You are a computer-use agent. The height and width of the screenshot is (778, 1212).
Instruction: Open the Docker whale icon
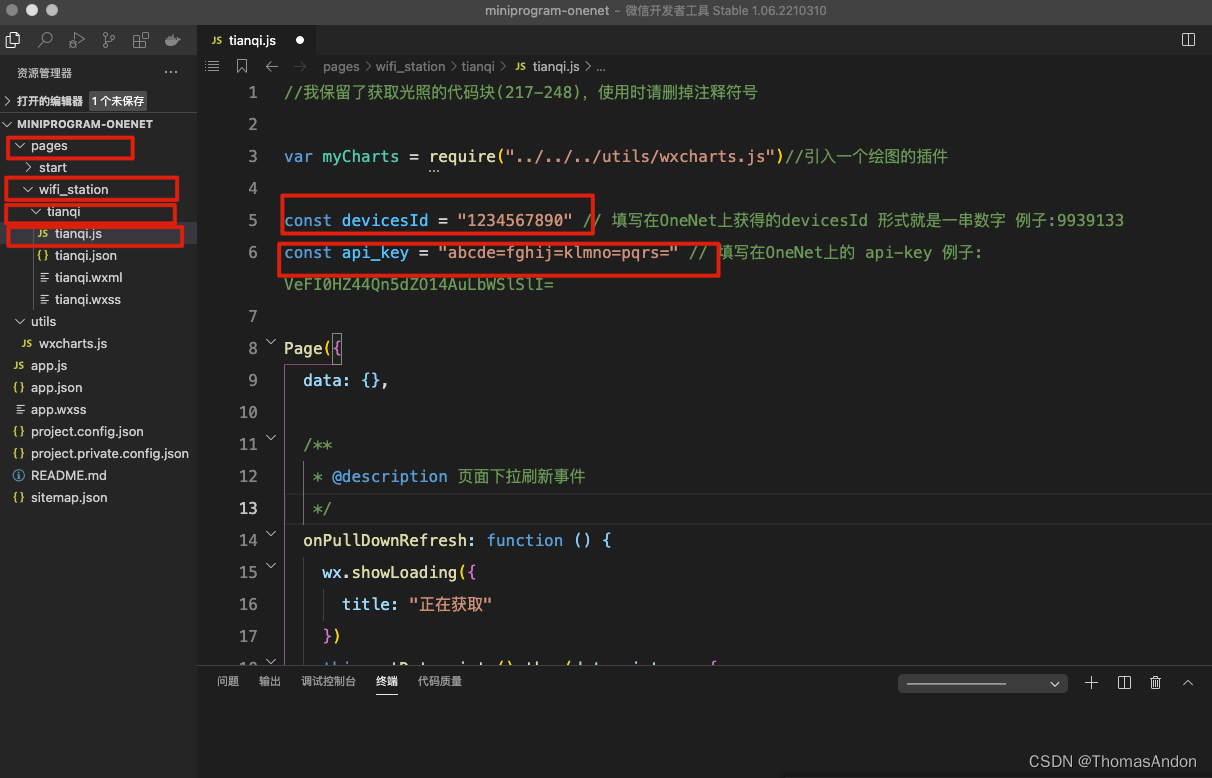pyautogui.click(x=173, y=41)
